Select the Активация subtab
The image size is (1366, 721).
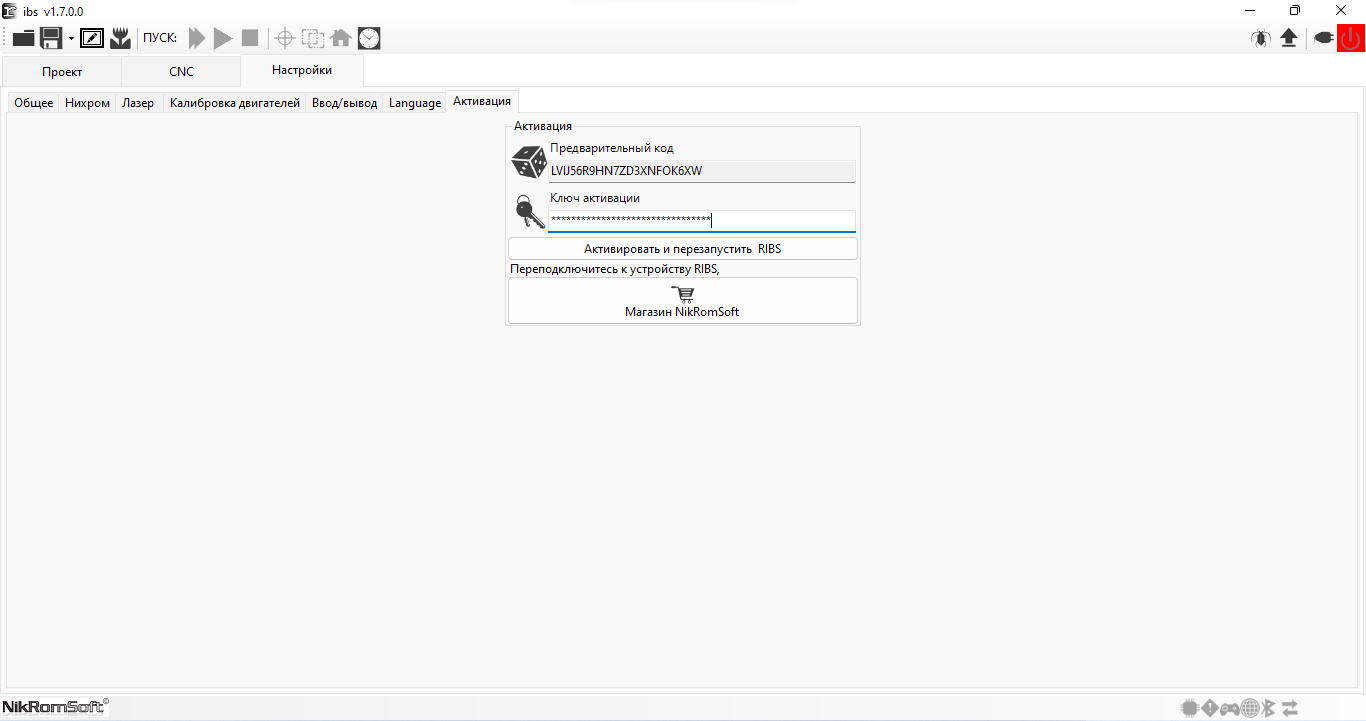[482, 101]
